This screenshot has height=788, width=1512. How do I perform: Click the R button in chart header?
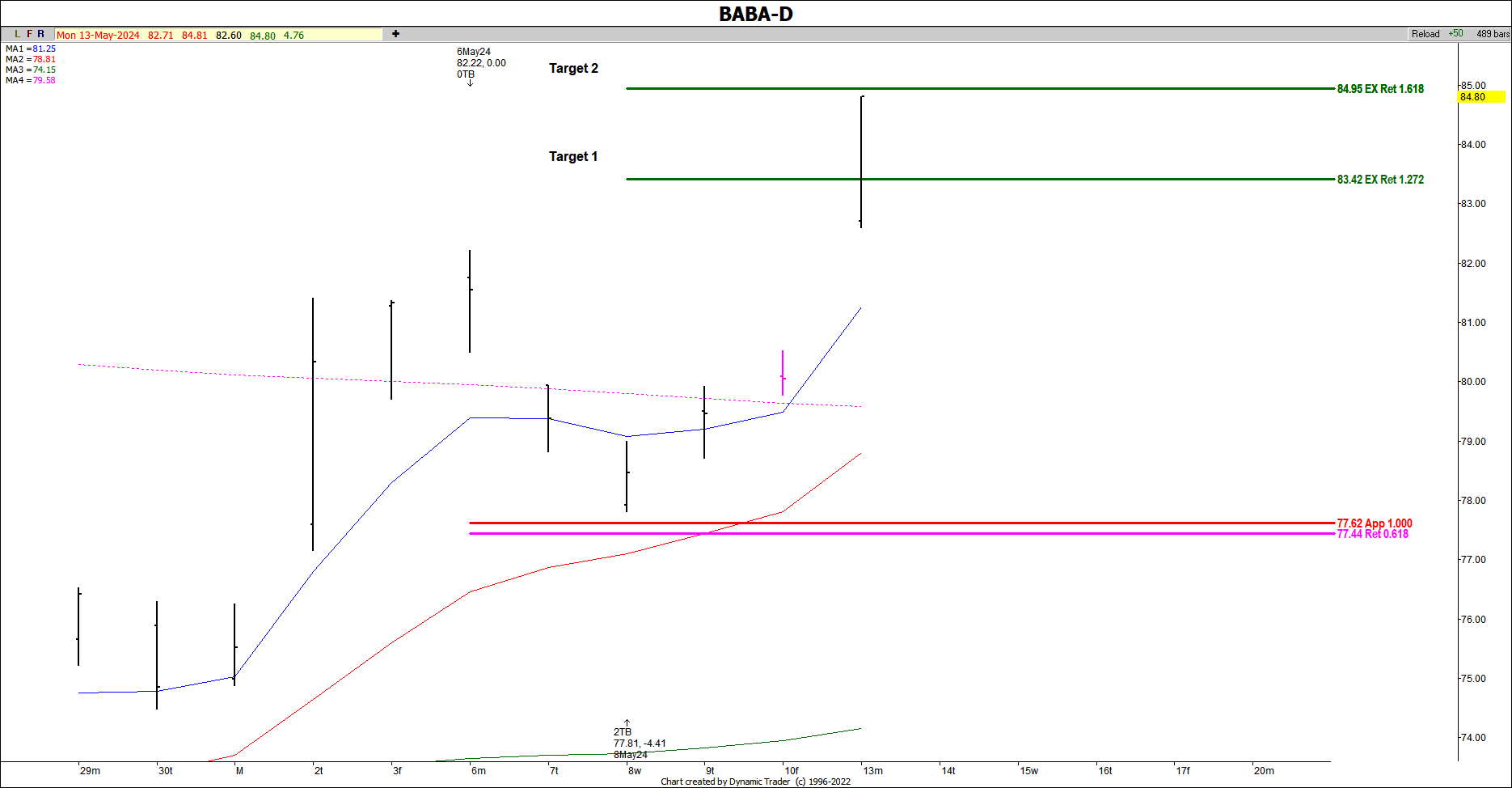(40, 34)
